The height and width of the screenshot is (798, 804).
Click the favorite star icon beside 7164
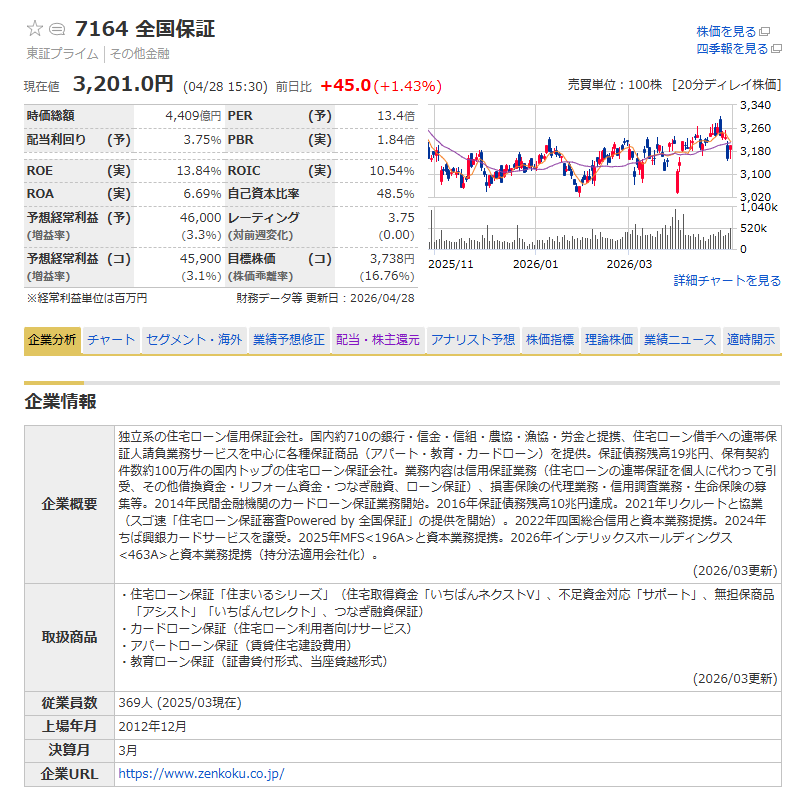coord(35,28)
